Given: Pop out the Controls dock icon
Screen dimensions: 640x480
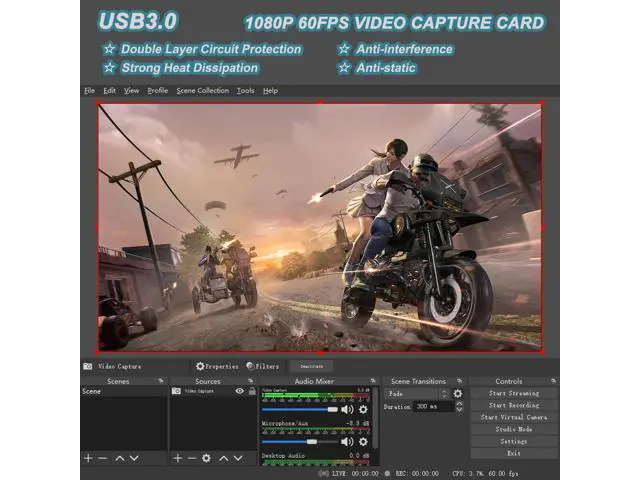Looking at the screenshot, I should pyautogui.click(x=553, y=381).
